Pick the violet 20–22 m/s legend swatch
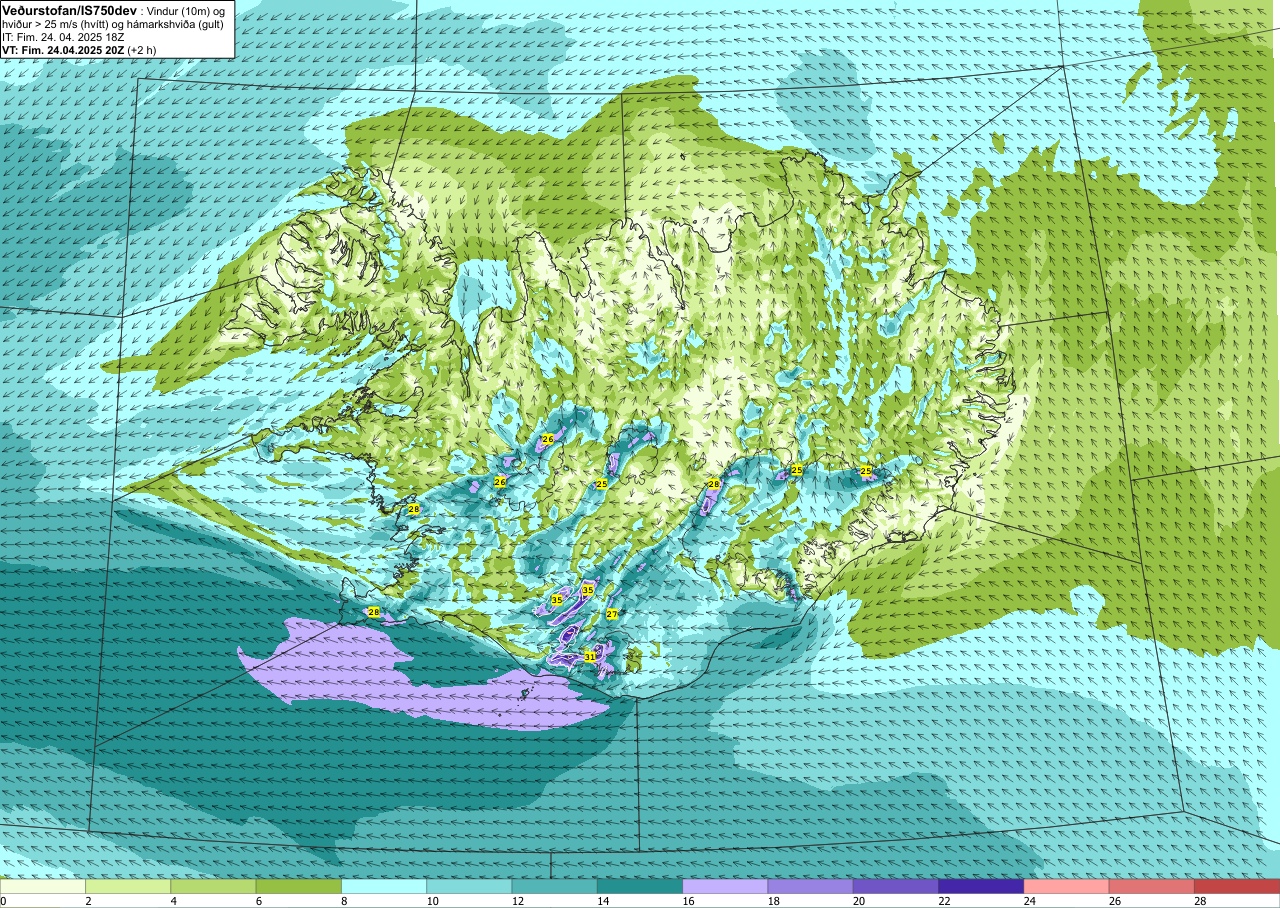Screen dimensions: 1280x908 click(x=896, y=886)
